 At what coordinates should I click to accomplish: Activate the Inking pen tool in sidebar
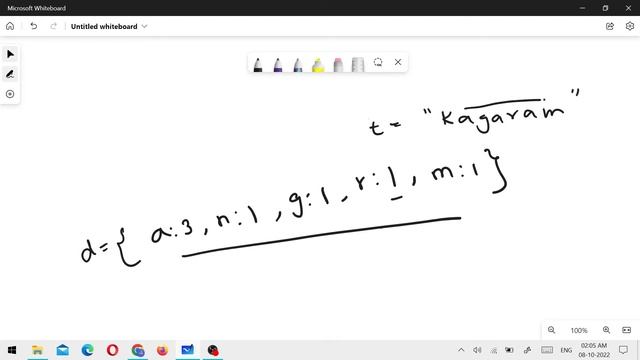[x=10, y=74]
